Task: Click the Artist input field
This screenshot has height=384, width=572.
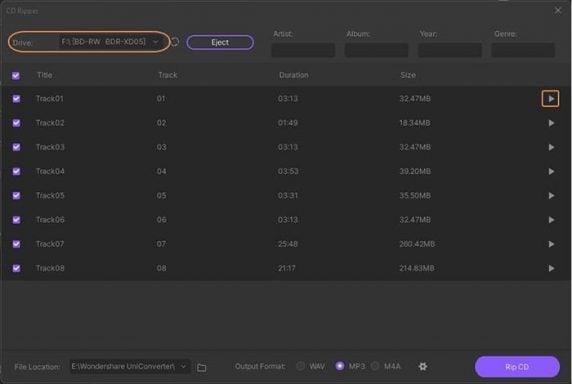Action: coord(303,50)
